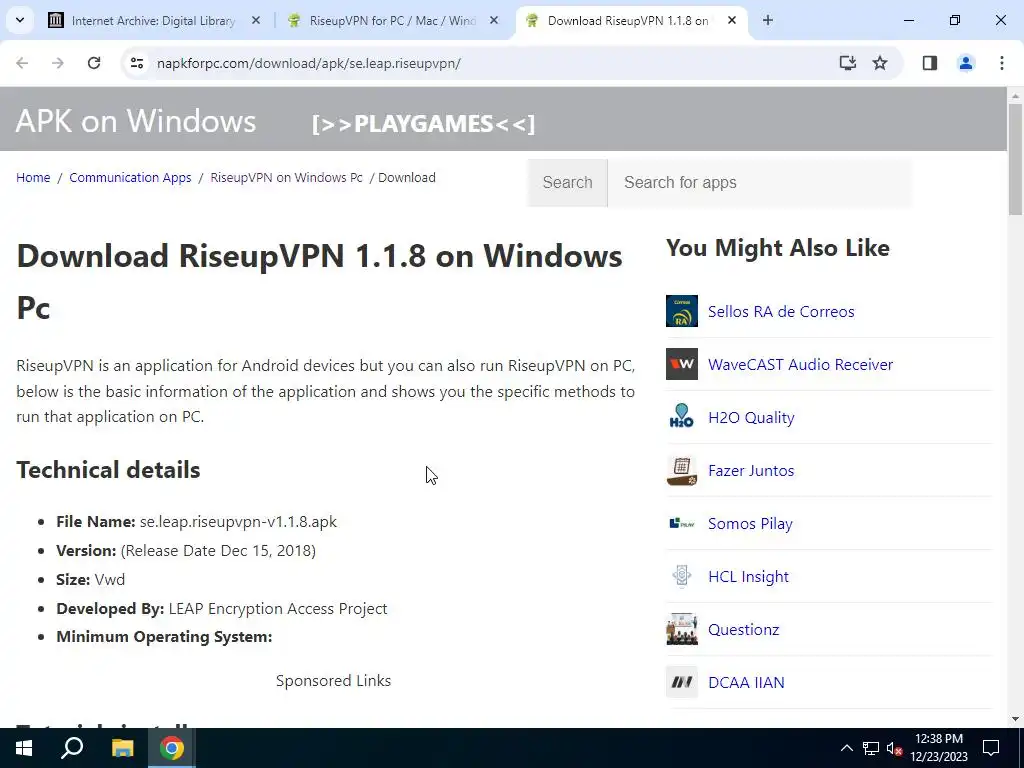Show hidden system tray icons
The image size is (1024, 768).
point(846,748)
